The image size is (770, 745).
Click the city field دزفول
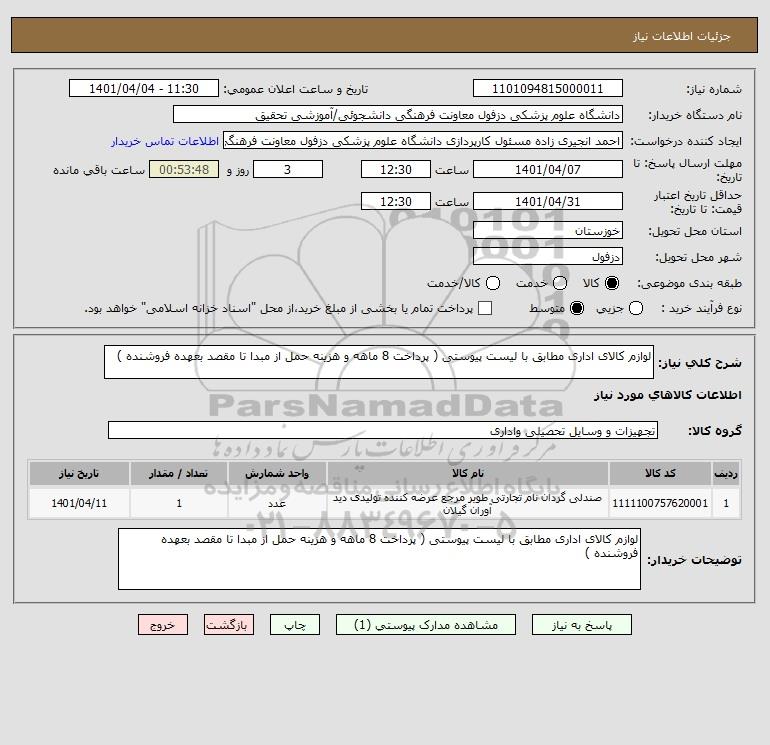click(548, 256)
